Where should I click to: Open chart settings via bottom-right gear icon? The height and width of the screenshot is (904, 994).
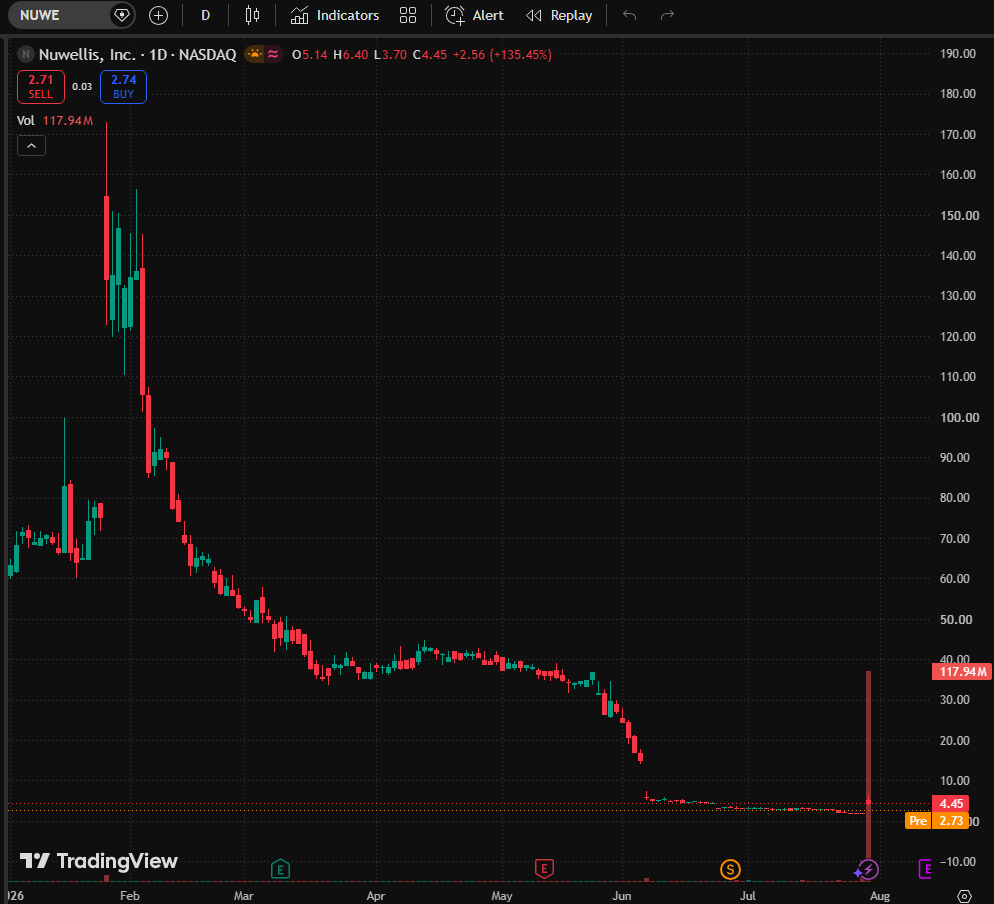964,896
